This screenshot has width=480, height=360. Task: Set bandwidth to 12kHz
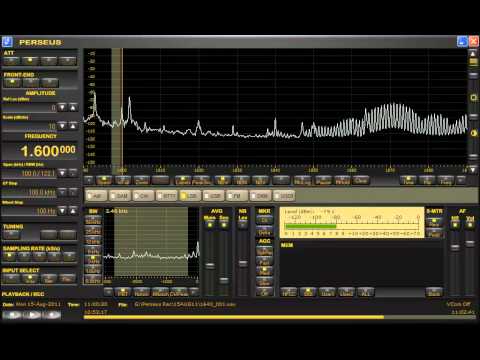(x=93, y=241)
